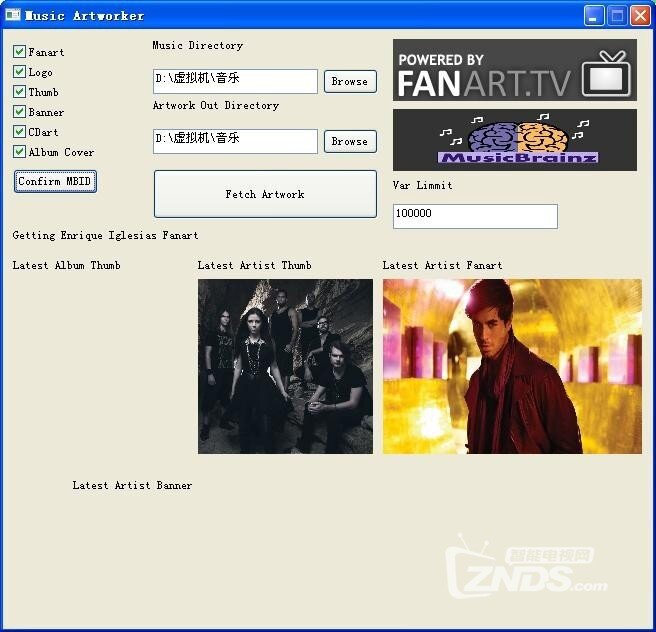Click the Confirm MBID button
The width and height of the screenshot is (656, 632).
pos(55,182)
